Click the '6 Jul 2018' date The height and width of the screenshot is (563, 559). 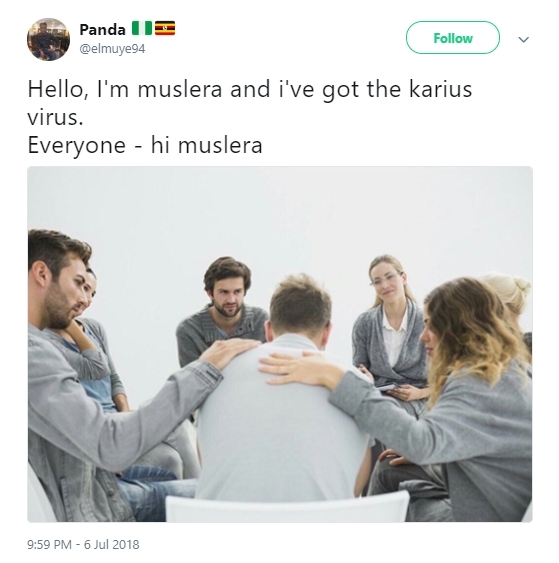pyautogui.click(x=112, y=544)
